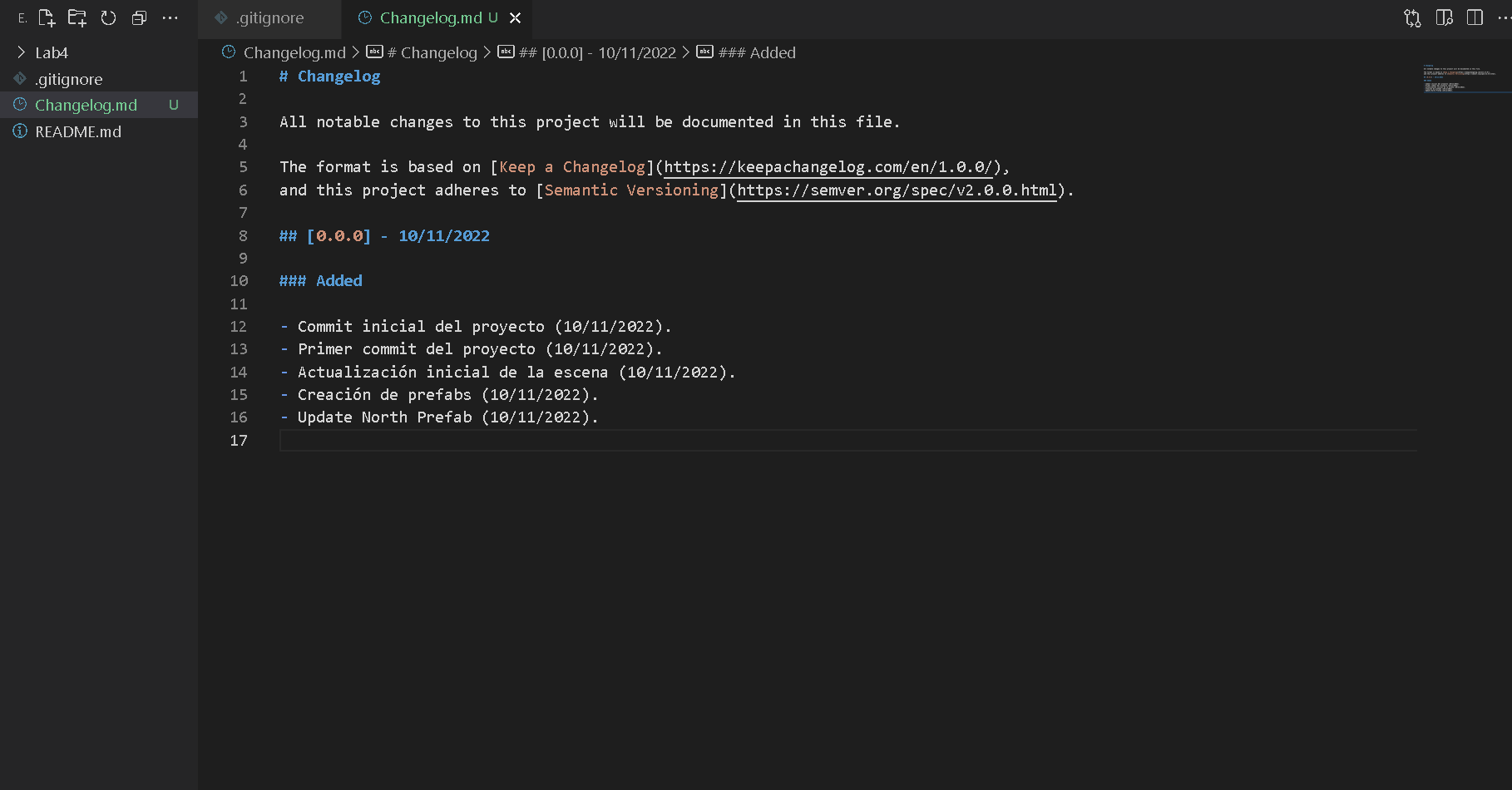
Task: Click the semver.org specification URL
Action: pyautogui.click(x=897, y=190)
